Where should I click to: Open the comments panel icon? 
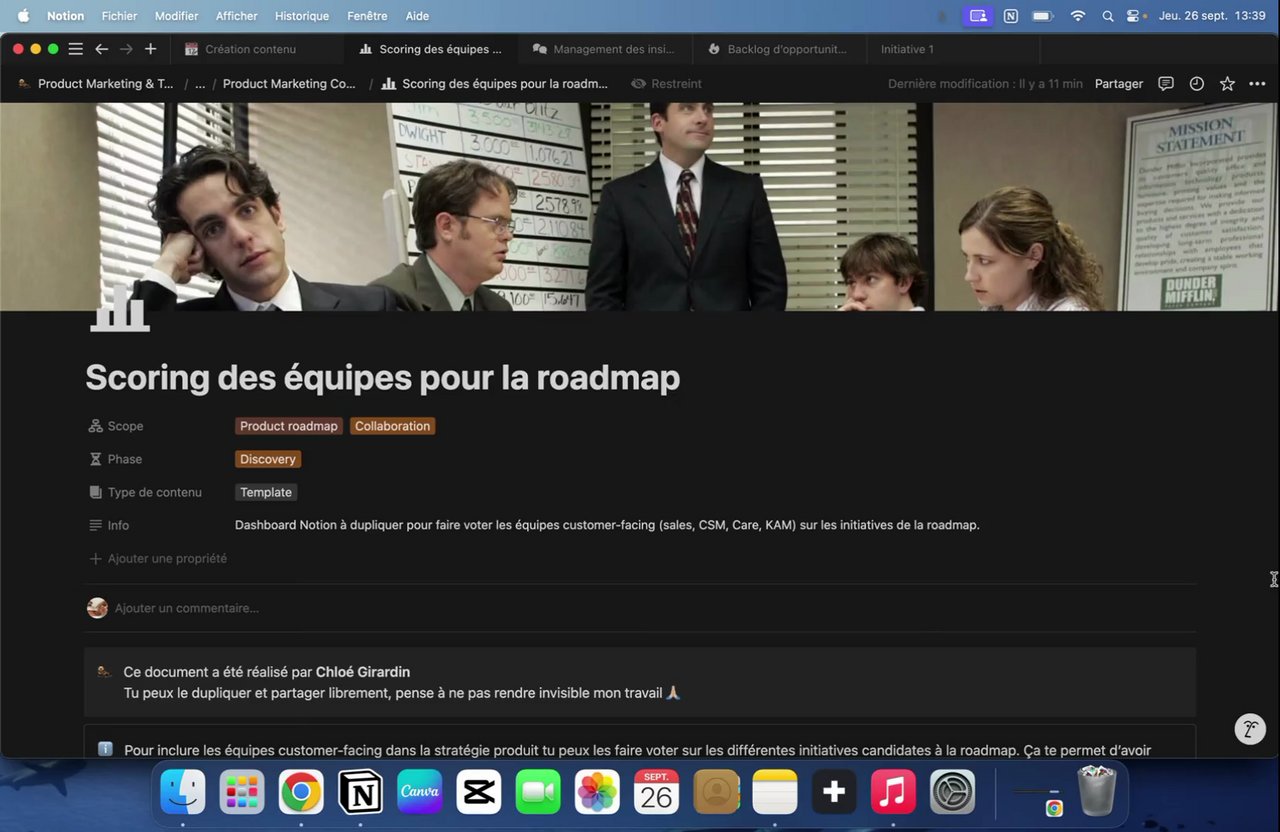(x=1166, y=84)
